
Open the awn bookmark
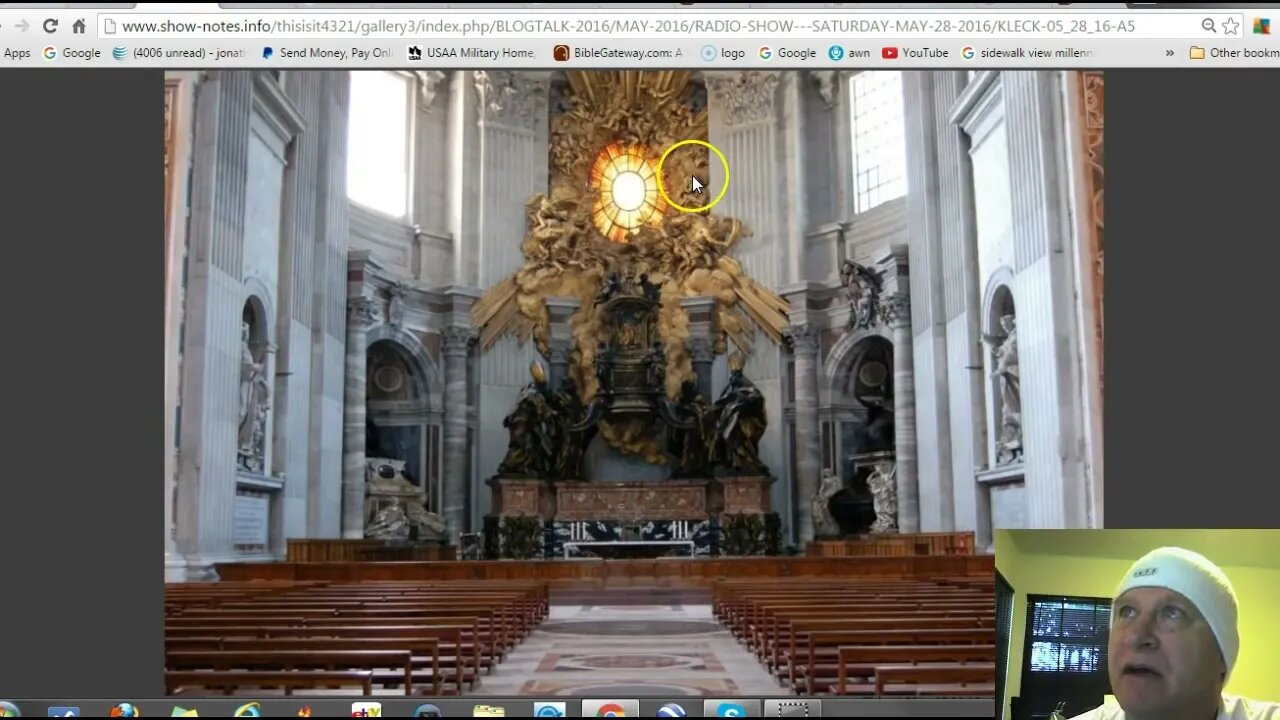click(x=849, y=53)
